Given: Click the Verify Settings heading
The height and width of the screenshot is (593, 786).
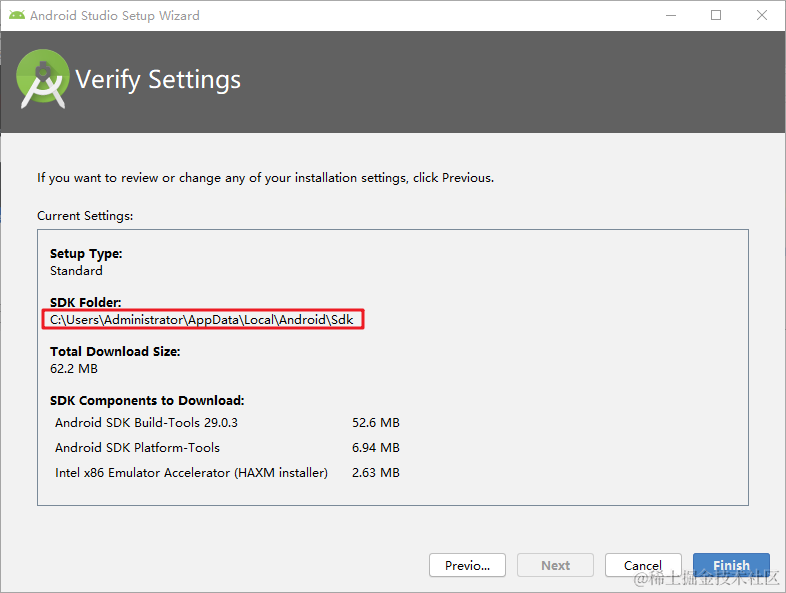Looking at the screenshot, I should coord(158,80).
